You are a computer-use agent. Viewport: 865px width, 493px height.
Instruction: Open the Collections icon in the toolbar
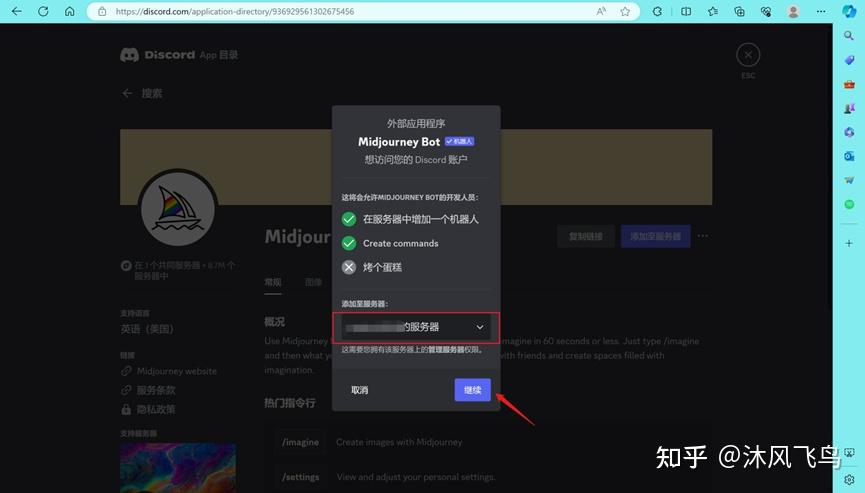point(739,11)
